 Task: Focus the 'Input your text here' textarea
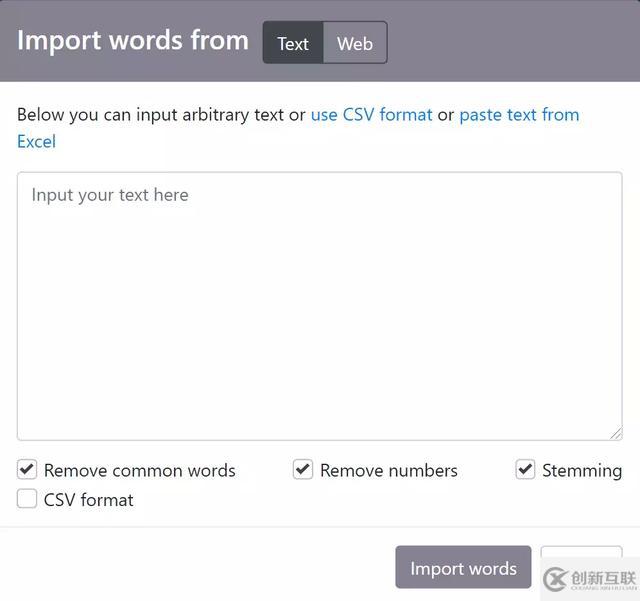point(320,306)
